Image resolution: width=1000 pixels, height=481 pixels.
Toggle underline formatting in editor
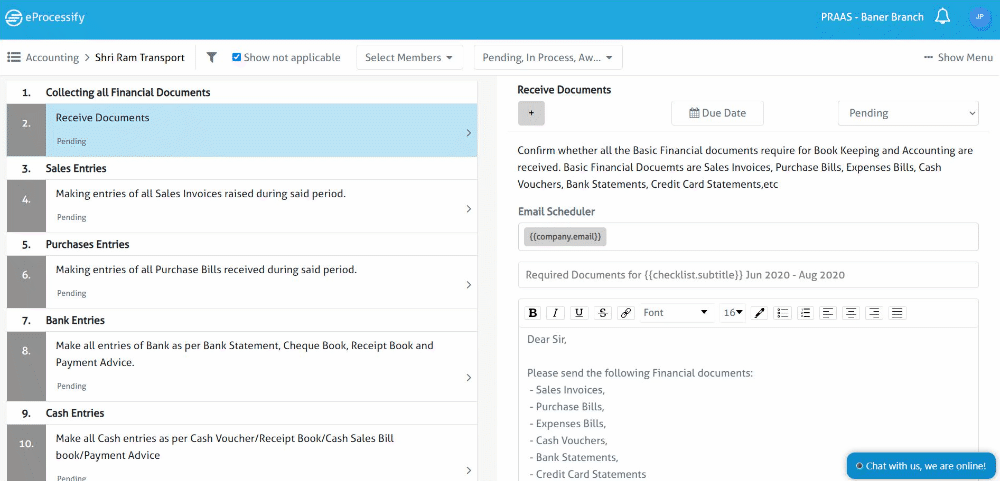click(x=579, y=313)
